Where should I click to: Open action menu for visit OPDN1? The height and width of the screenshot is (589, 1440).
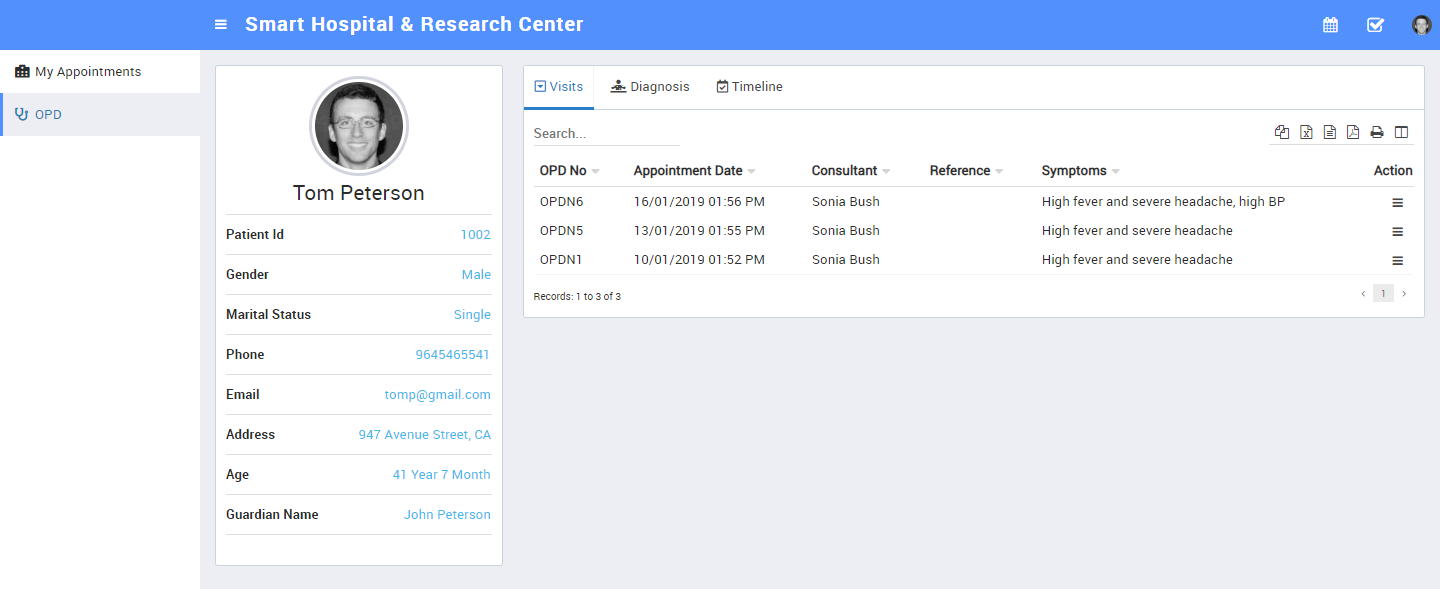1397,261
